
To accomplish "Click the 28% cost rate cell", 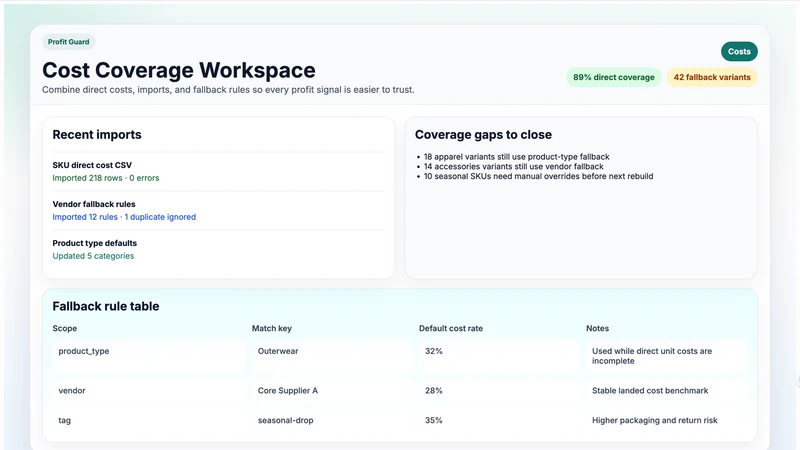I will point(499,390).
